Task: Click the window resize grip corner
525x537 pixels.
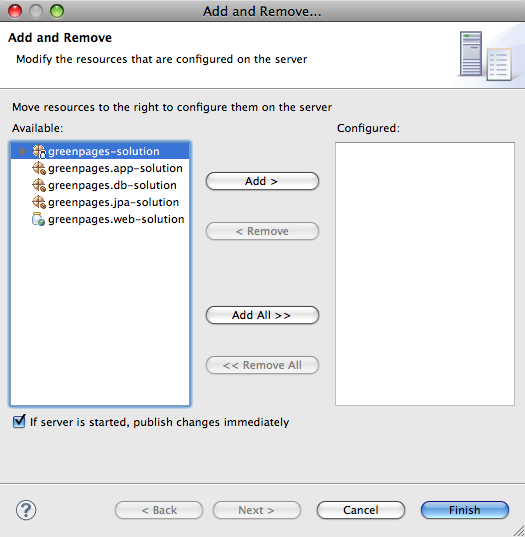Action: click(x=518, y=531)
